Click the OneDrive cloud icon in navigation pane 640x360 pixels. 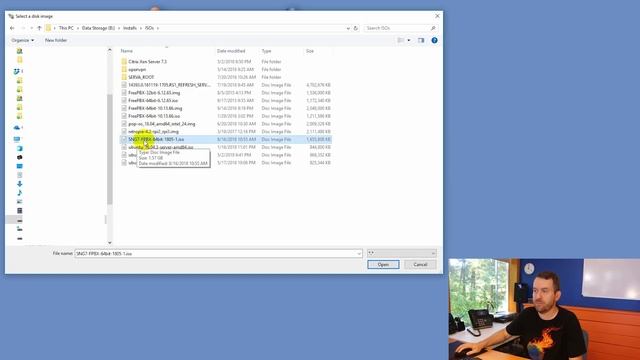point(16,128)
